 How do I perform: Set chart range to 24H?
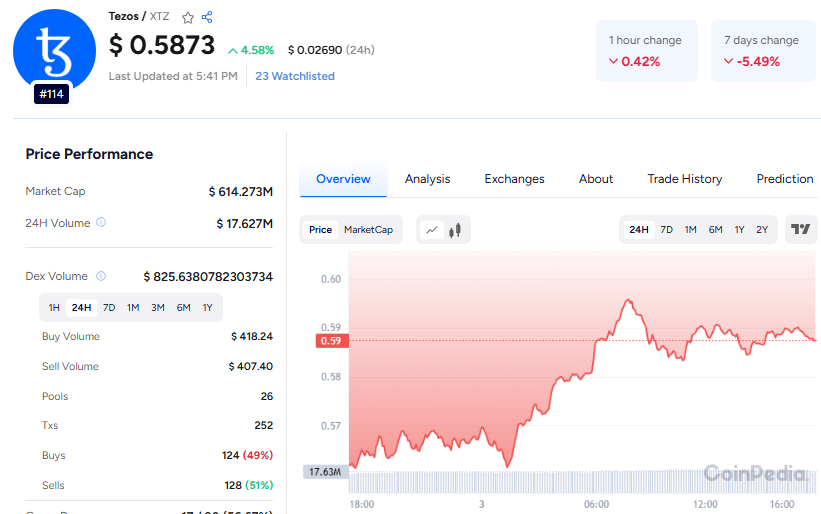[x=639, y=230]
